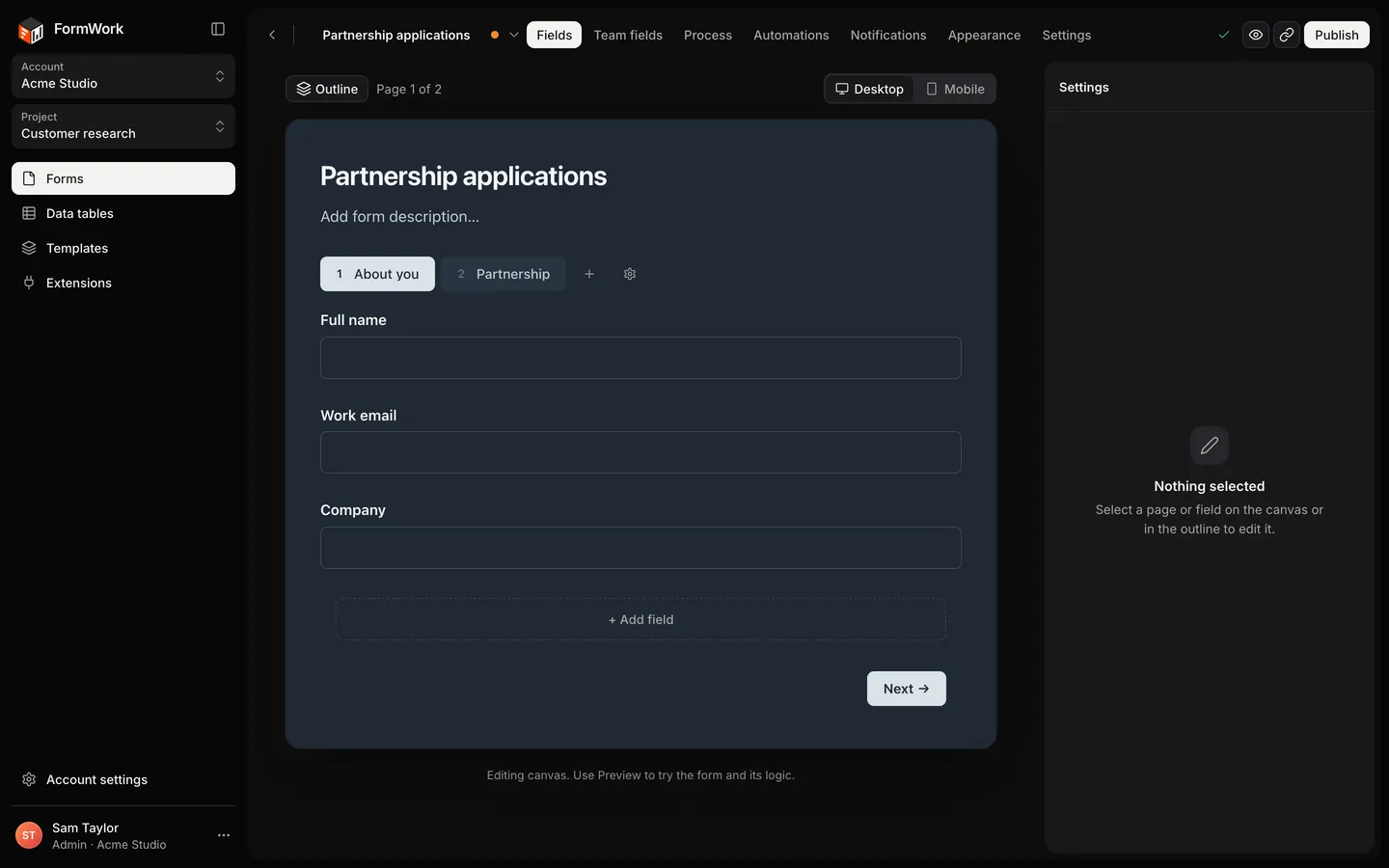
Task: Click the Add form description placeholder
Action: pos(399,217)
